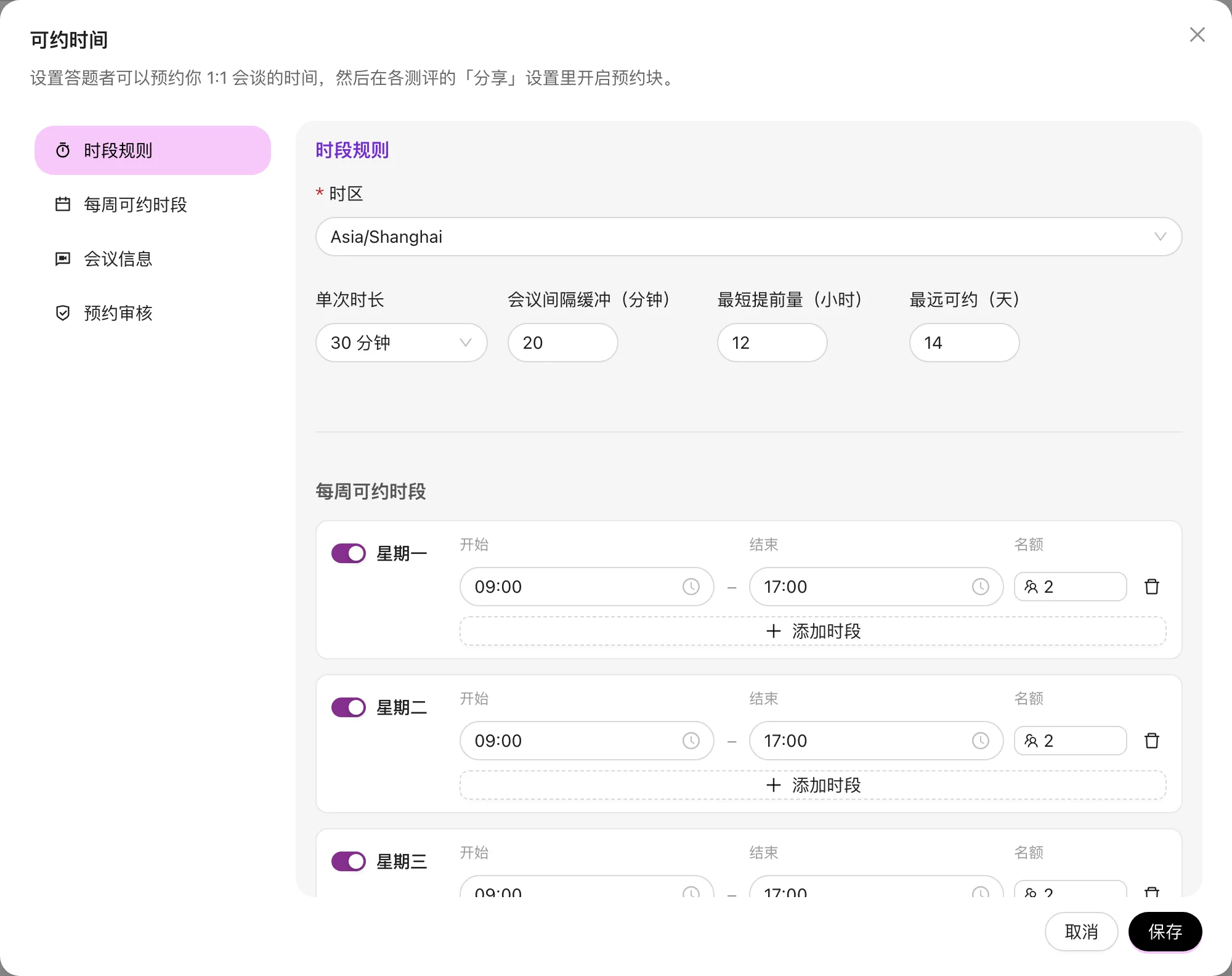Open the Asia/Shanghai timezone dropdown
Screen dimensions: 1232x976
click(x=748, y=237)
